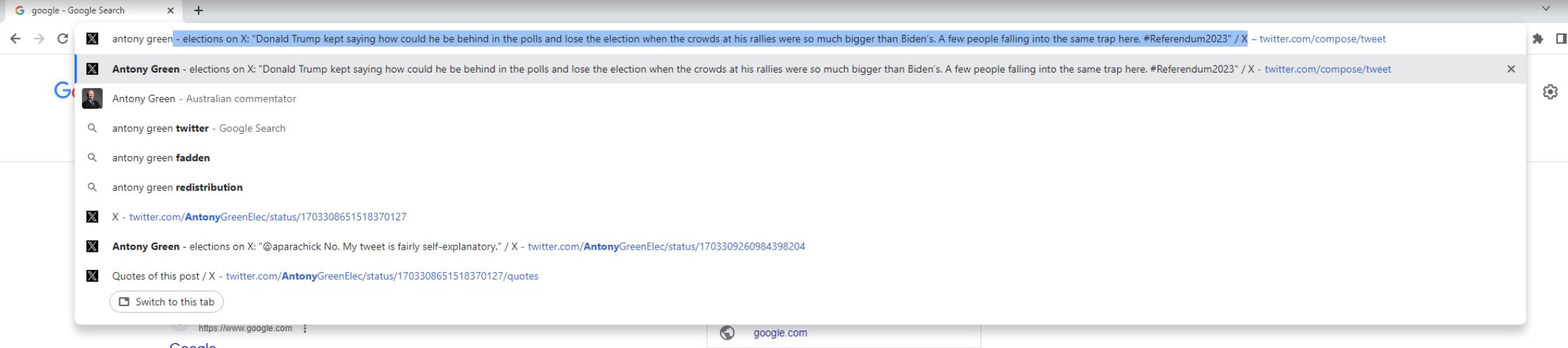Select the "antony green twitter" search suggestion
The height and width of the screenshot is (348, 1568).
[x=199, y=128]
